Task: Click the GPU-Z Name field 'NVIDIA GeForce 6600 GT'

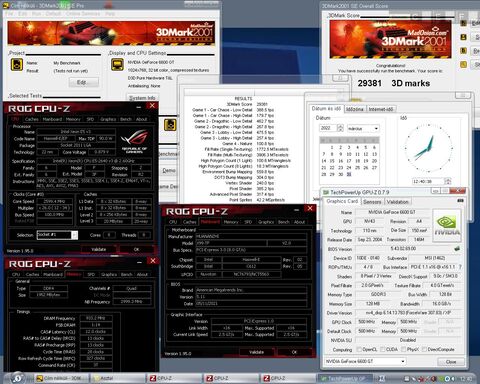Action: pyautogui.click(x=392, y=212)
